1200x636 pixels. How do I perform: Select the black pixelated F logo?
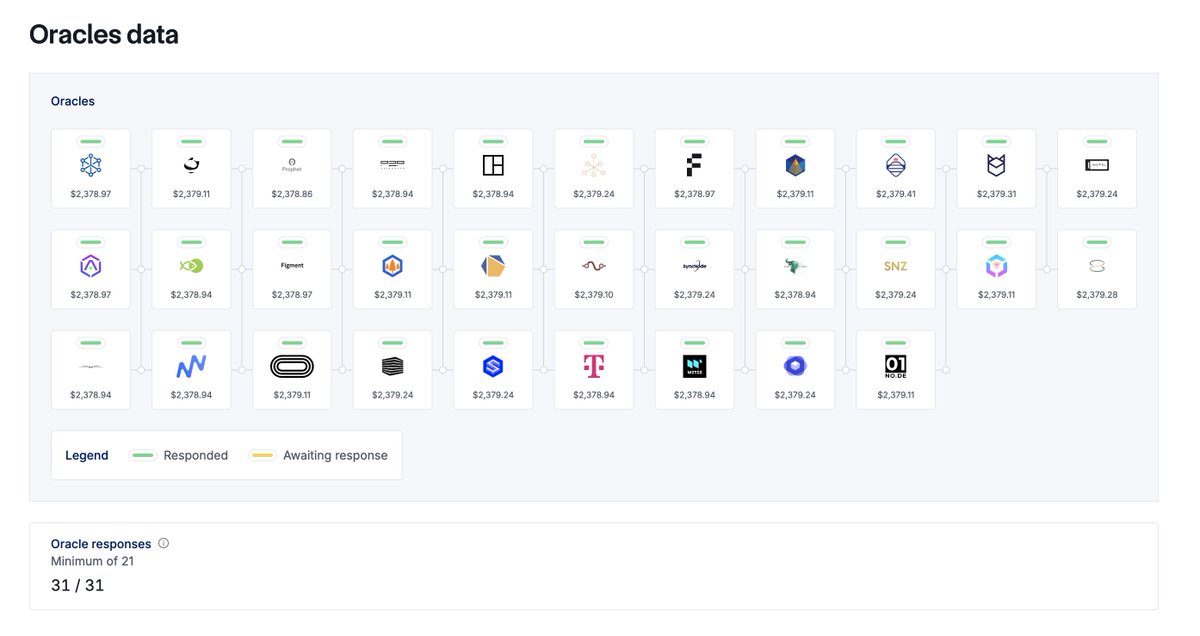click(x=694, y=165)
